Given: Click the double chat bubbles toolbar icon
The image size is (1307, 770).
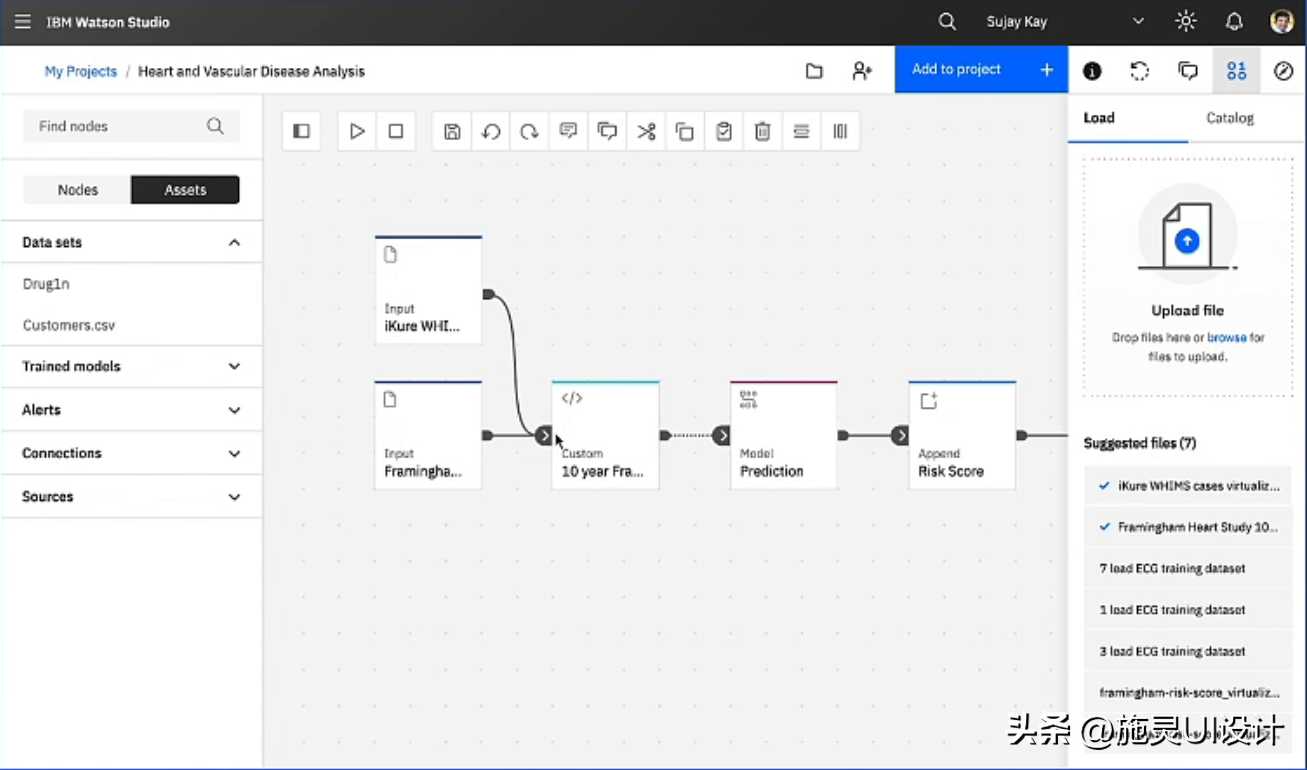Looking at the screenshot, I should click(607, 131).
